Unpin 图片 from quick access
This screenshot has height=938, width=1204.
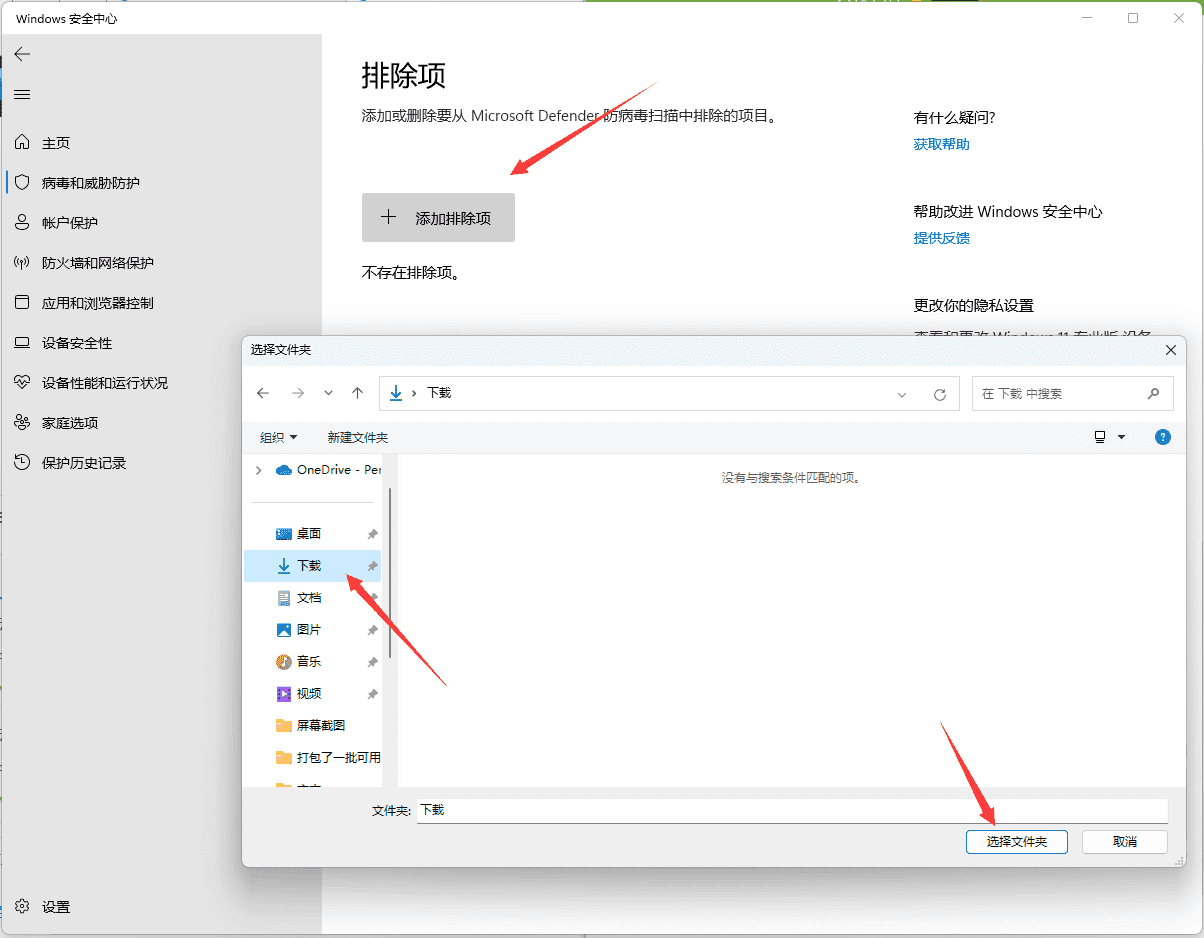point(372,629)
